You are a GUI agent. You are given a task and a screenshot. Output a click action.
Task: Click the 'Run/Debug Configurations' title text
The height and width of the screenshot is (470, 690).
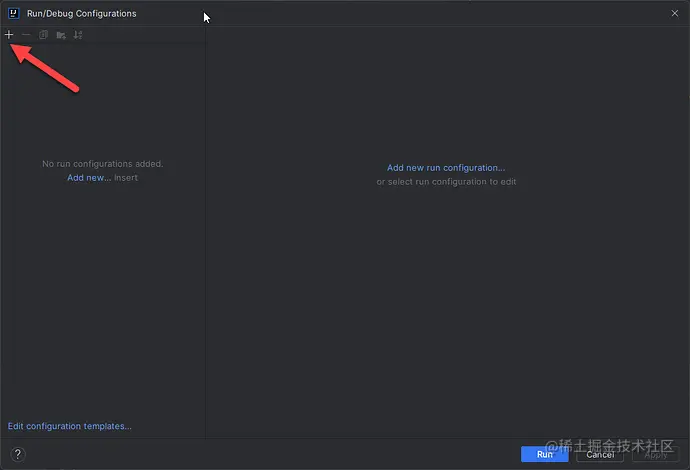[81, 14]
